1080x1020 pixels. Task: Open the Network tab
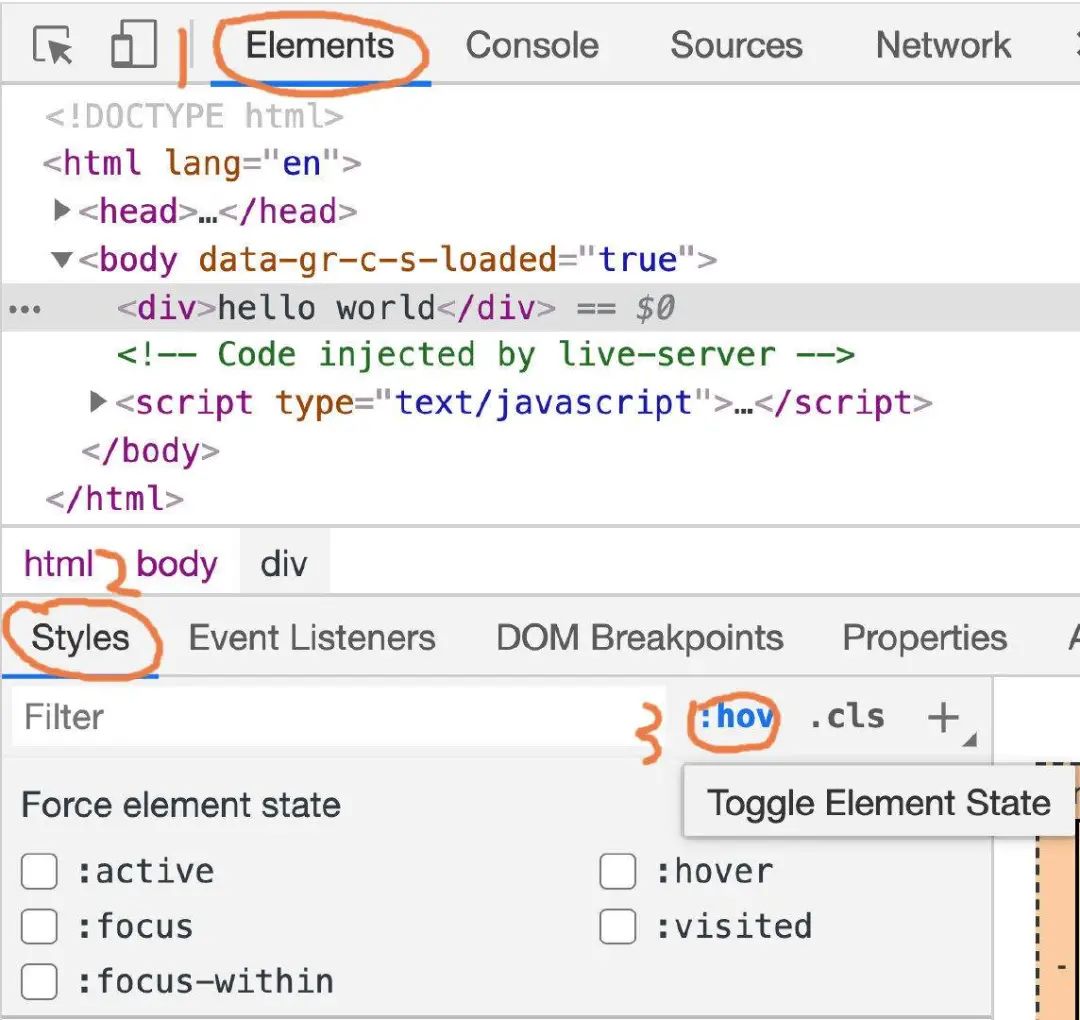point(943,45)
